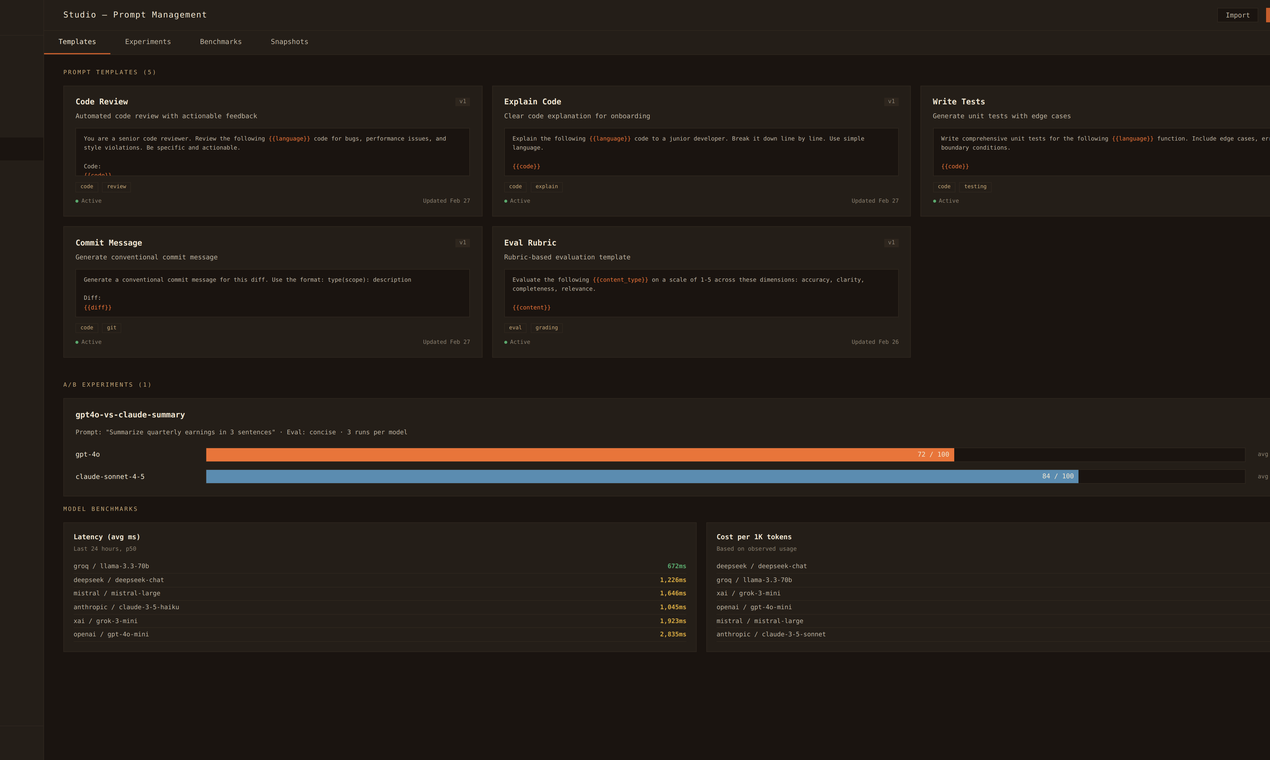Open the Benchmarks tab
This screenshot has height=760, width=1270.
point(221,42)
